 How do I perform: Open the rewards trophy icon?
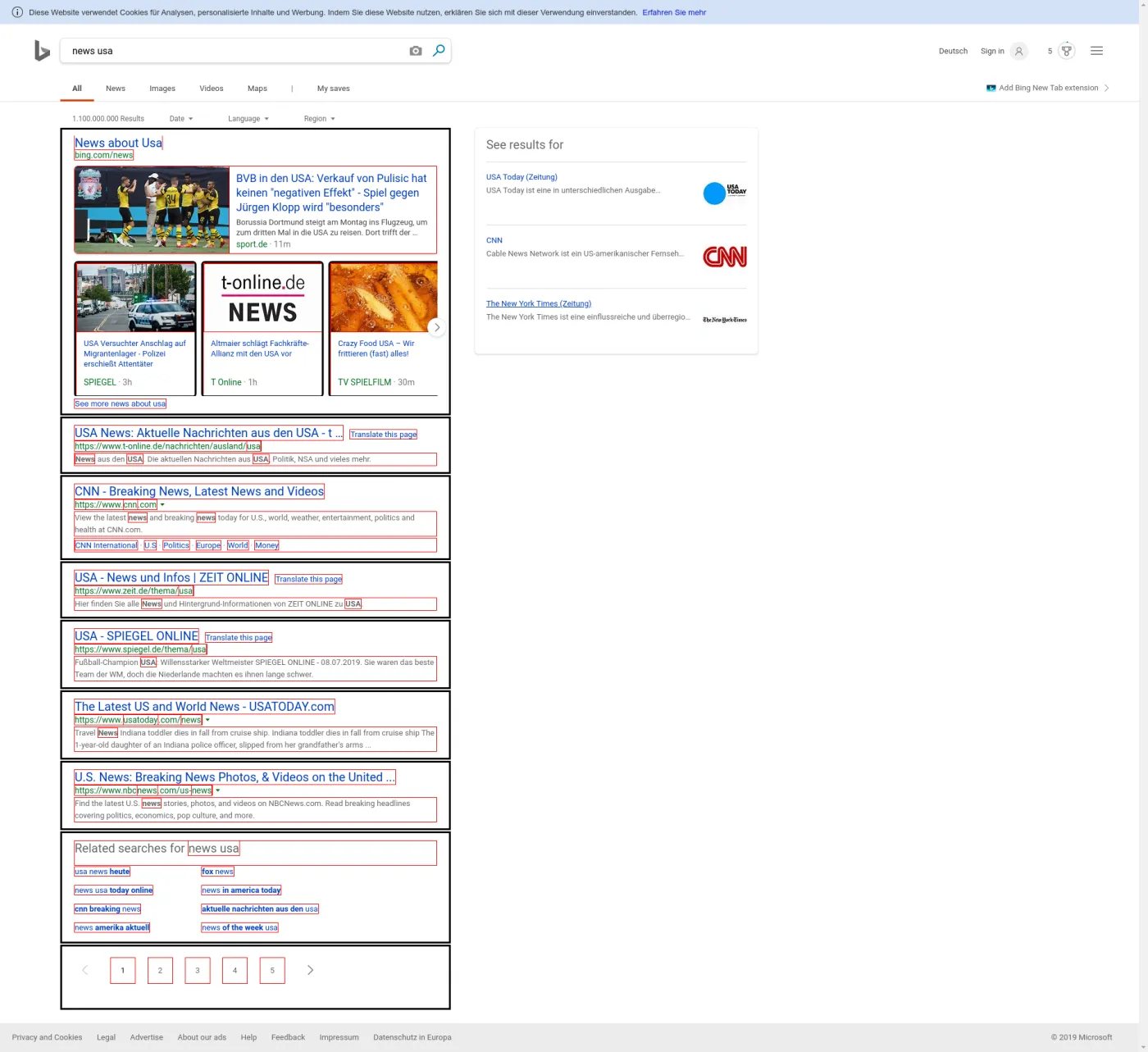tap(1066, 51)
